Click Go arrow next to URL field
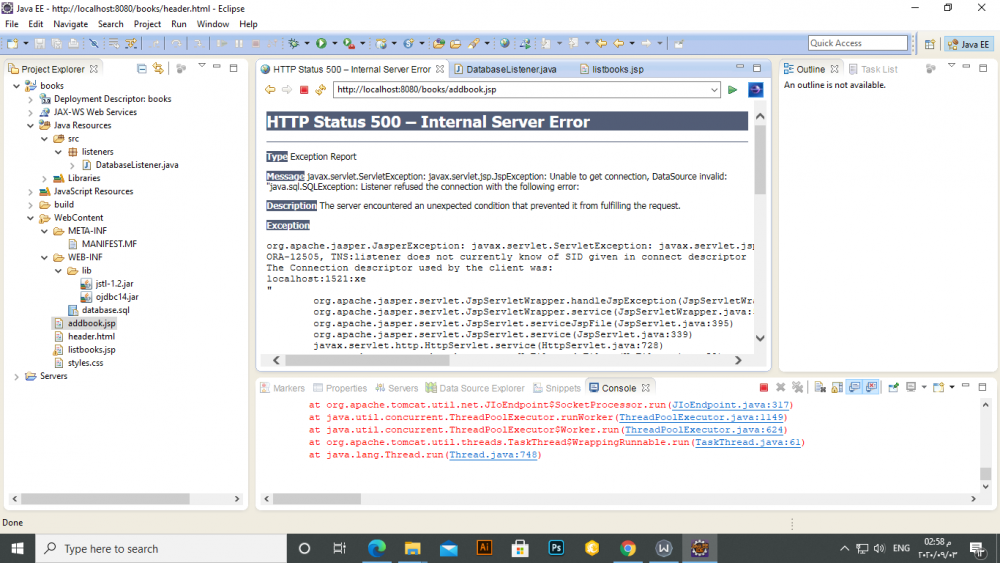The height and width of the screenshot is (563, 1000). pyautogui.click(x=733, y=90)
